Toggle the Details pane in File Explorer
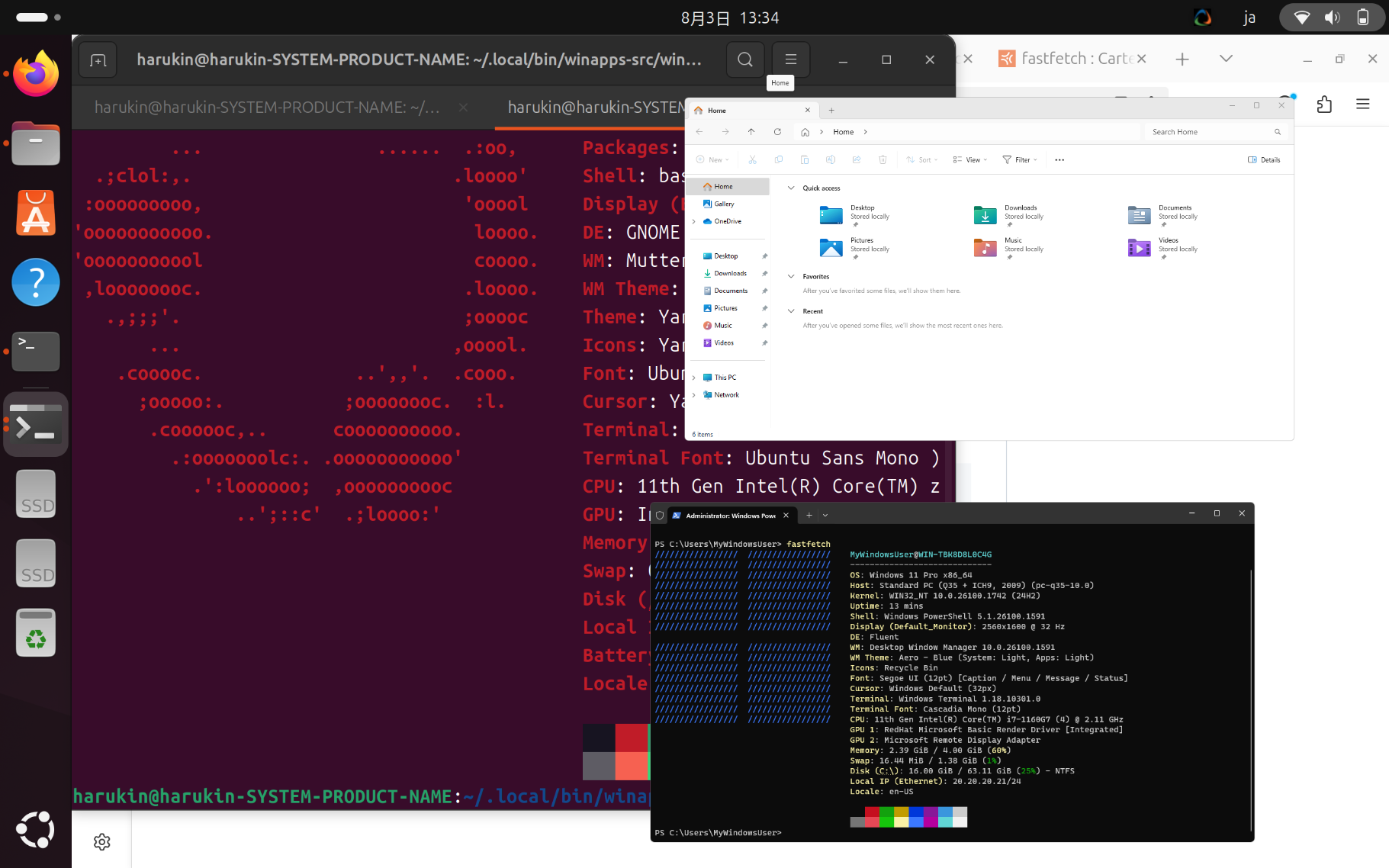1389x868 pixels. point(1264,160)
